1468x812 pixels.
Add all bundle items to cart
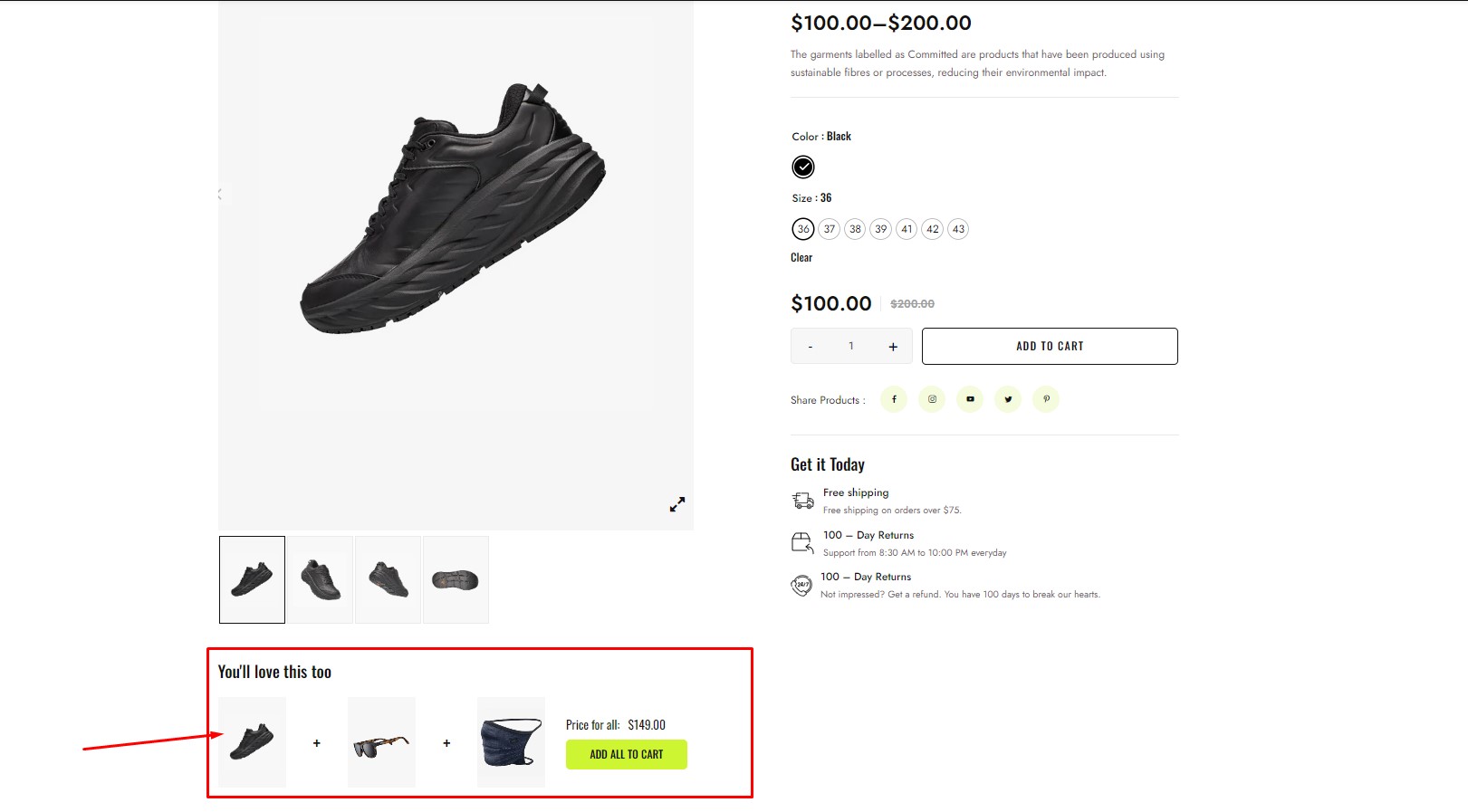(x=627, y=754)
